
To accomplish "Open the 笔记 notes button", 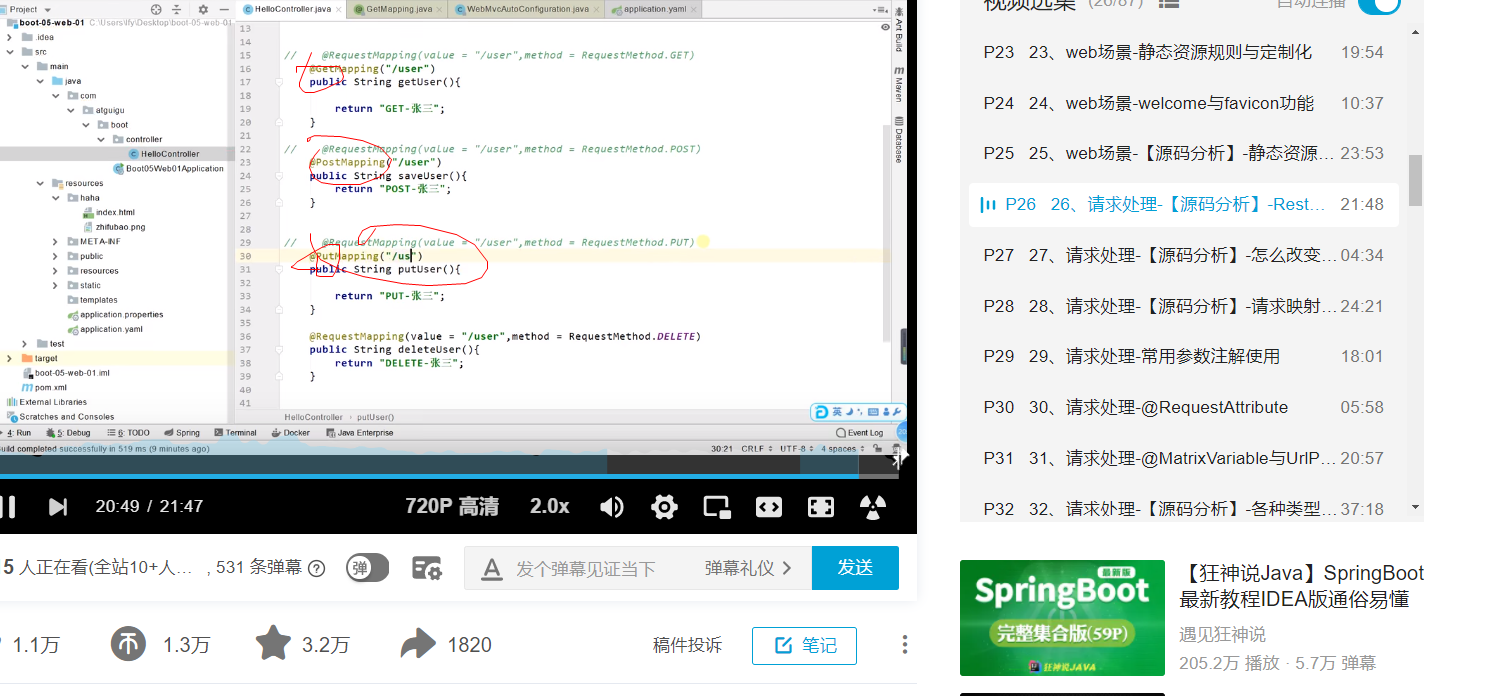I will 804,645.
